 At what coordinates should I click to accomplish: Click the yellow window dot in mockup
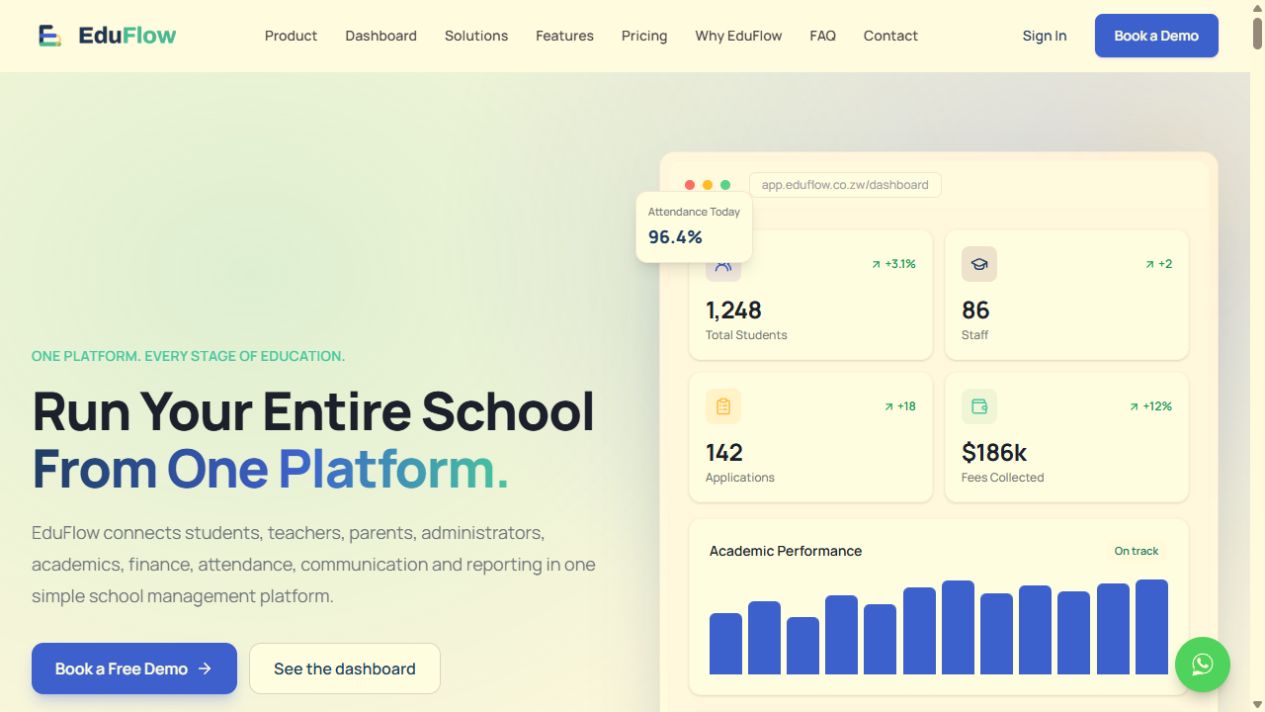[x=707, y=185]
